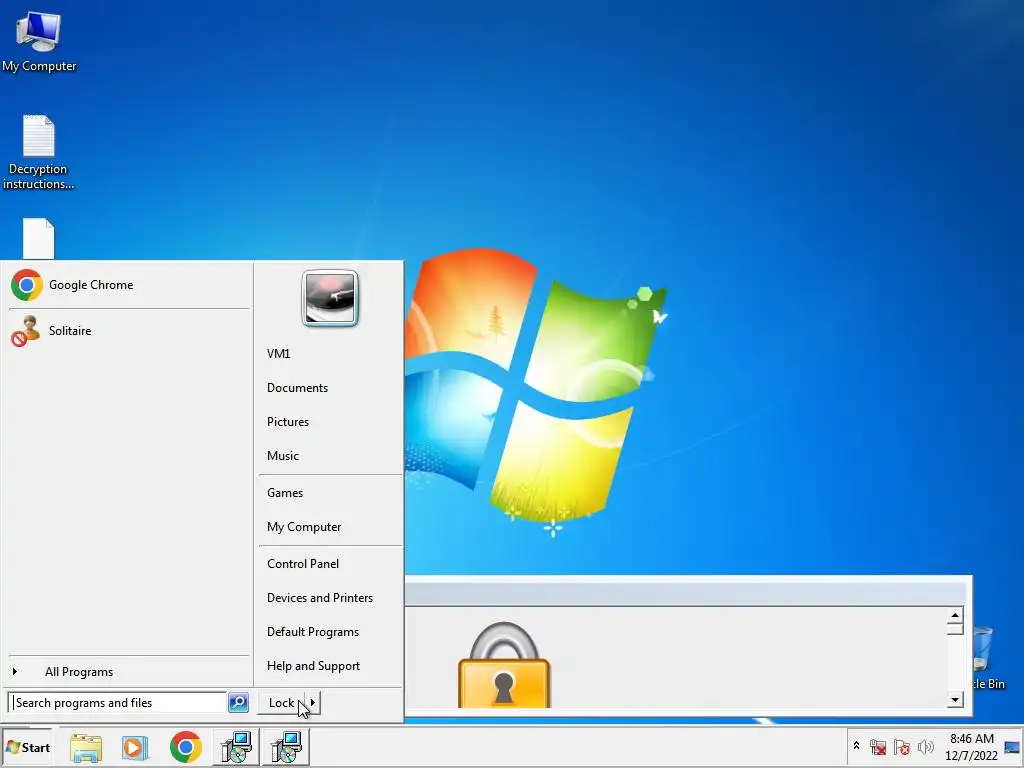
Task: Click the Search programs and files box
Action: coord(119,703)
